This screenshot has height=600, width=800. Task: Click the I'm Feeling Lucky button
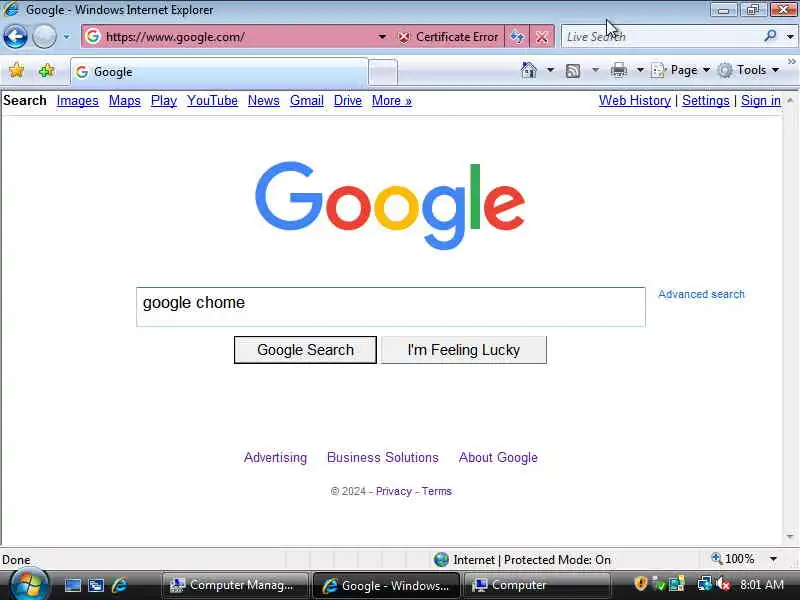coord(464,350)
